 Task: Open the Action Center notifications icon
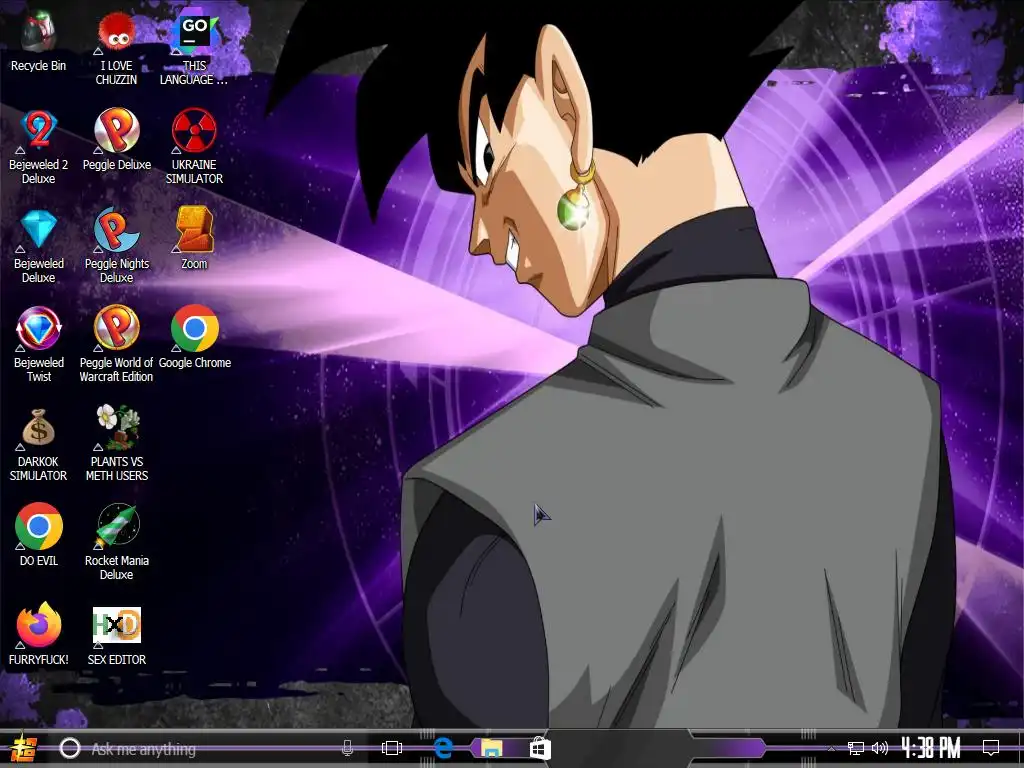991,748
